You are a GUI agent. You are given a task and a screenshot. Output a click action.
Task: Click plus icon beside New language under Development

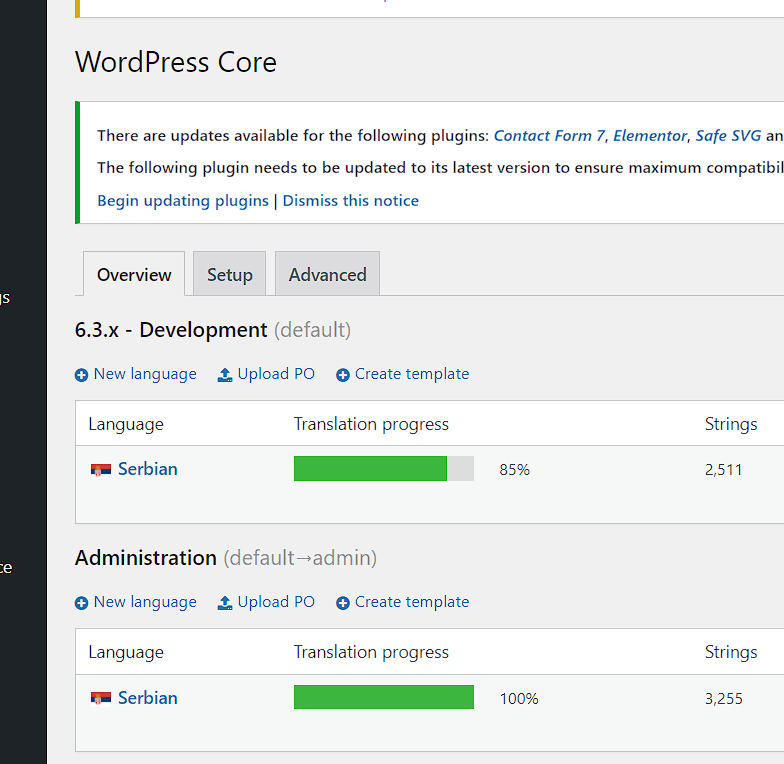point(82,374)
